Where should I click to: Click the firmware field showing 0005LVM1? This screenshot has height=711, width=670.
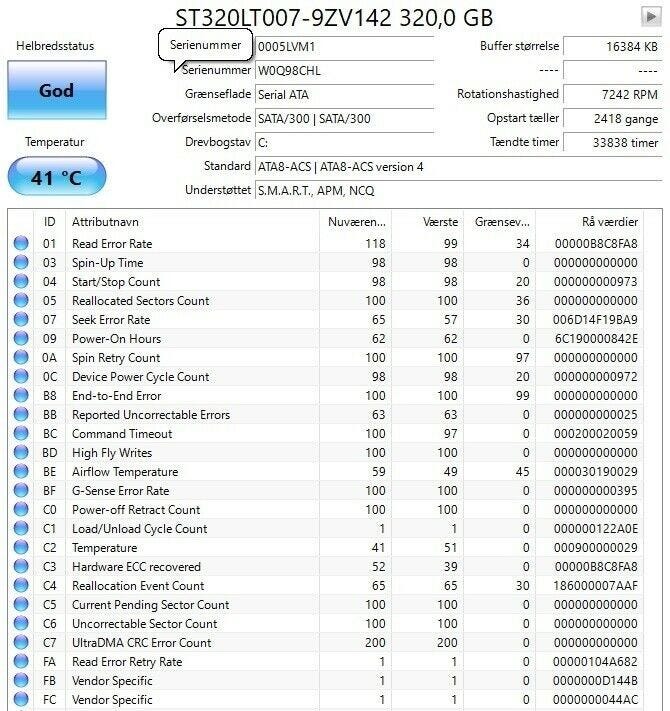click(x=344, y=47)
